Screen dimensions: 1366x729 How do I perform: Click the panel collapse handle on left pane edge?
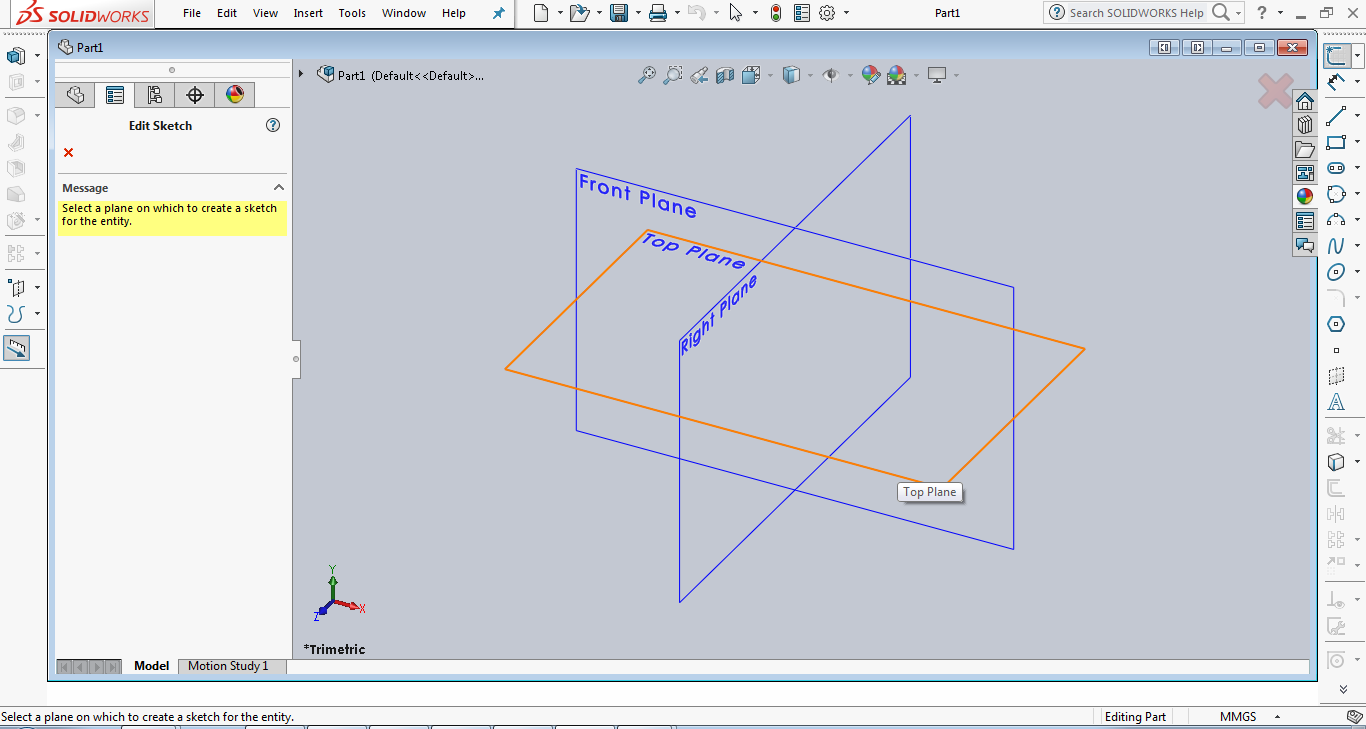pos(296,359)
